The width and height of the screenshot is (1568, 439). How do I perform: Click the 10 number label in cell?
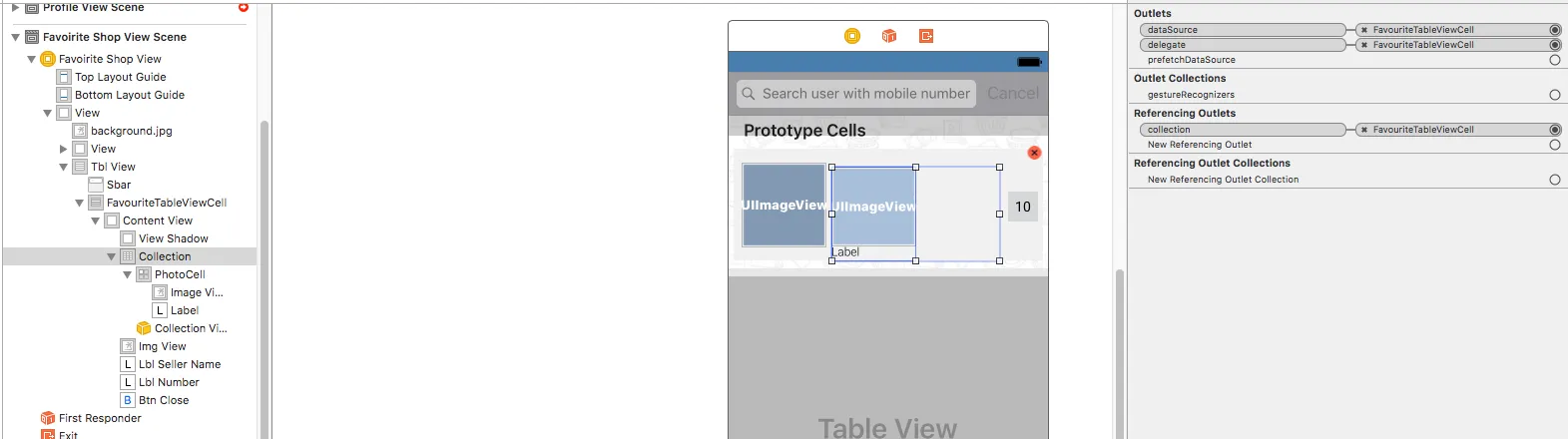point(1023,207)
